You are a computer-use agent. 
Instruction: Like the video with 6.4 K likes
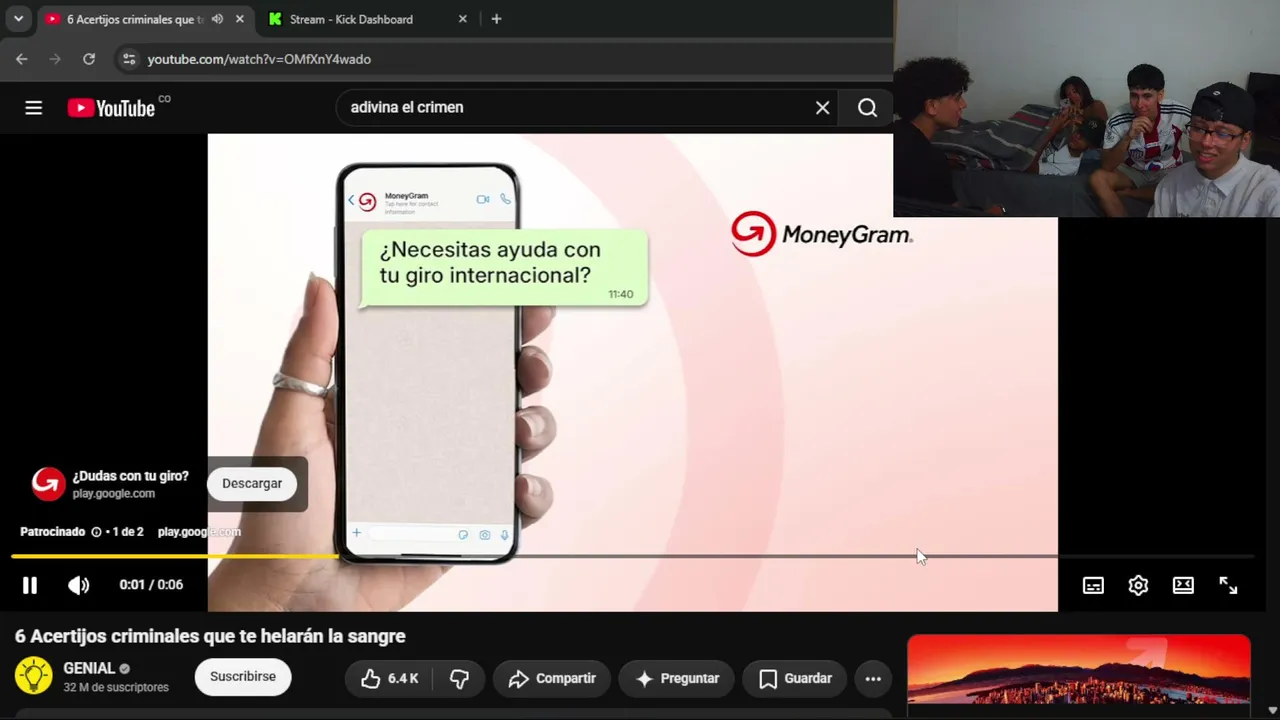point(389,679)
